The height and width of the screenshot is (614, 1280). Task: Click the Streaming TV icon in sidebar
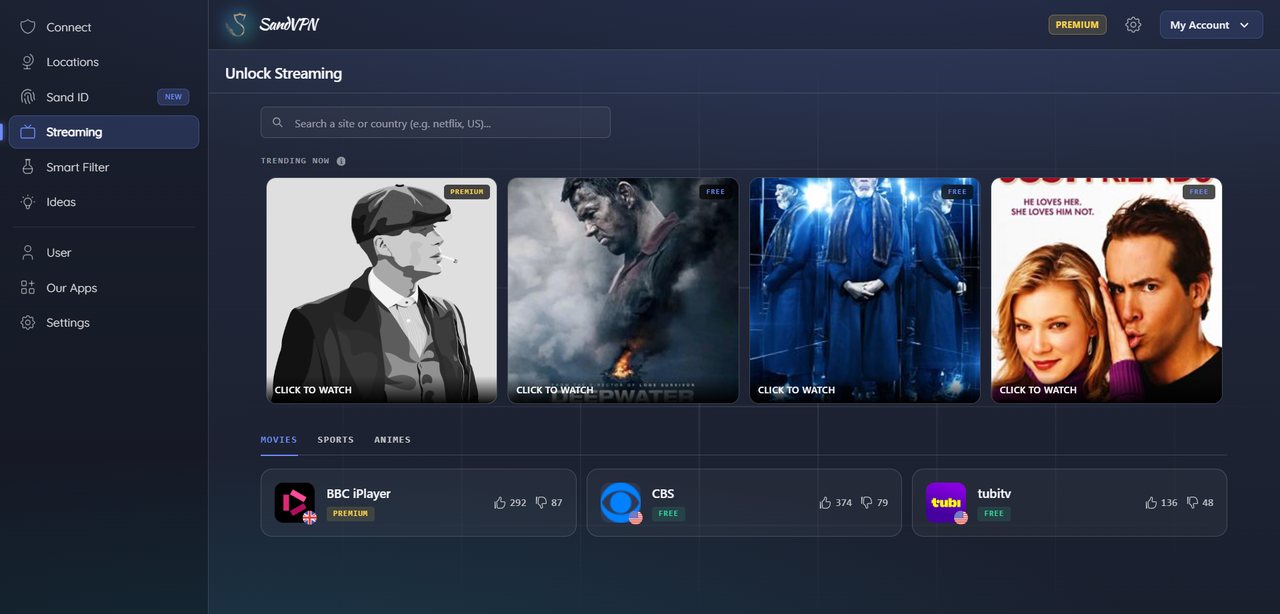pyautogui.click(x=28, y=132)
